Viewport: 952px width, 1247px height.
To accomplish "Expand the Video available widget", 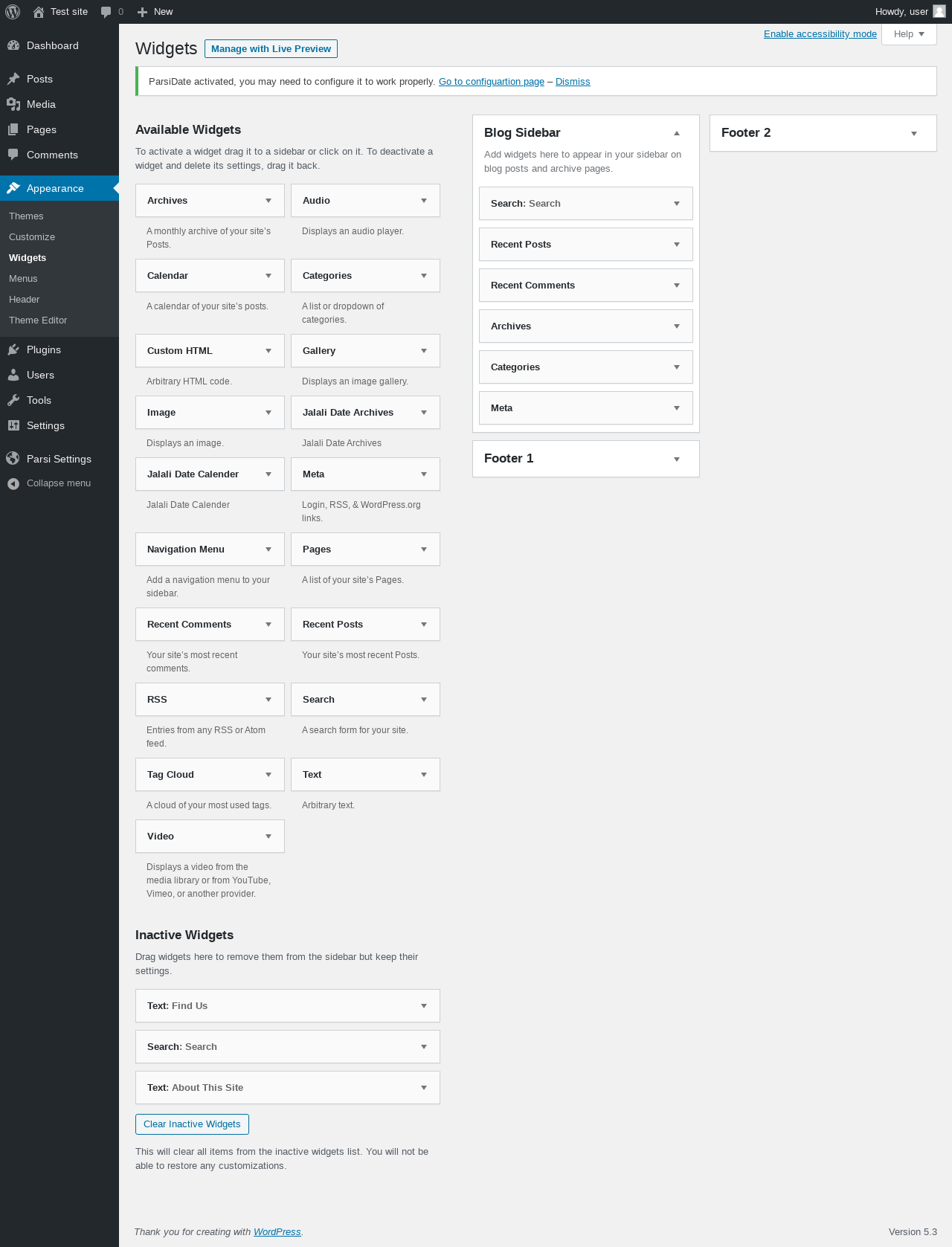I will coord(268,837).
